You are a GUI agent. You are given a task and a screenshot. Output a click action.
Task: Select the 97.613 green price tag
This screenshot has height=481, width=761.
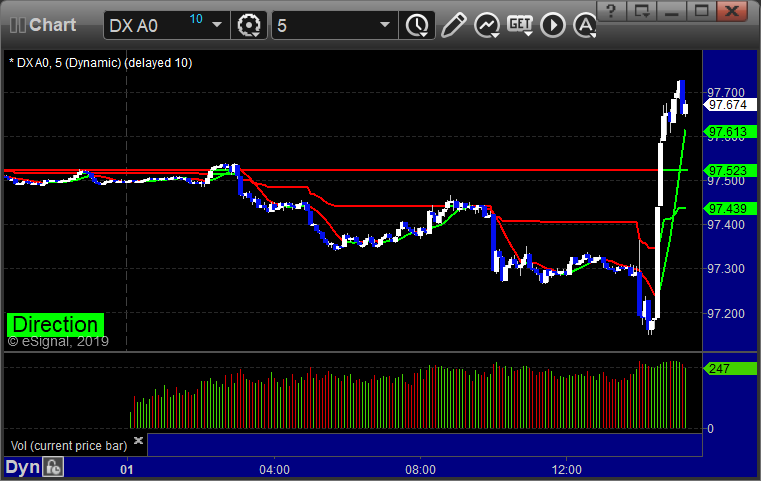click(729, 132)
